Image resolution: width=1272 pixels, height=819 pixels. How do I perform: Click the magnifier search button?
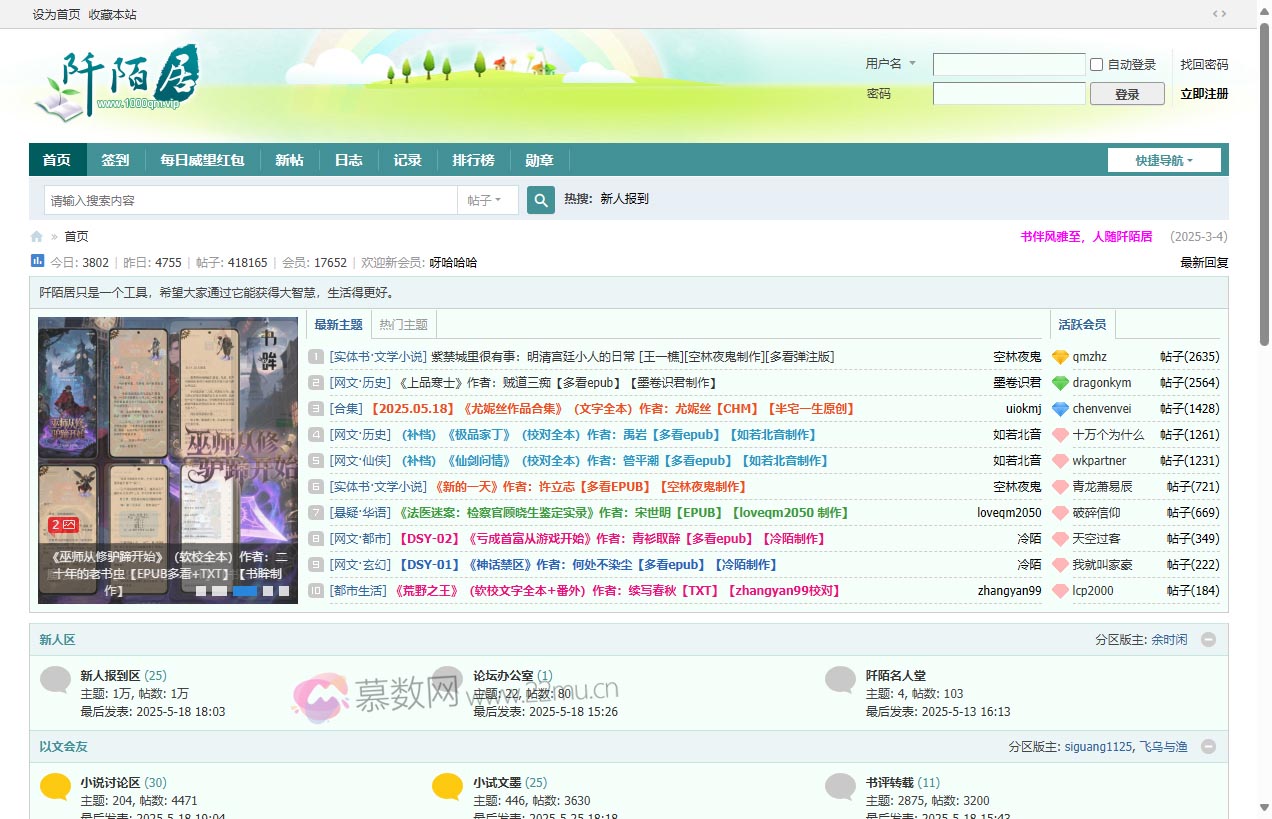[x=540, y=200]
